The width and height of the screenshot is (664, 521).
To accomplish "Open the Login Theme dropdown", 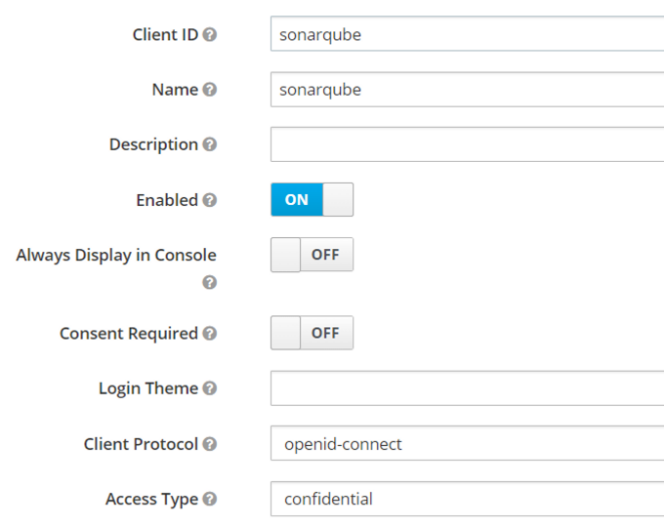I will (x=467, y=388).
